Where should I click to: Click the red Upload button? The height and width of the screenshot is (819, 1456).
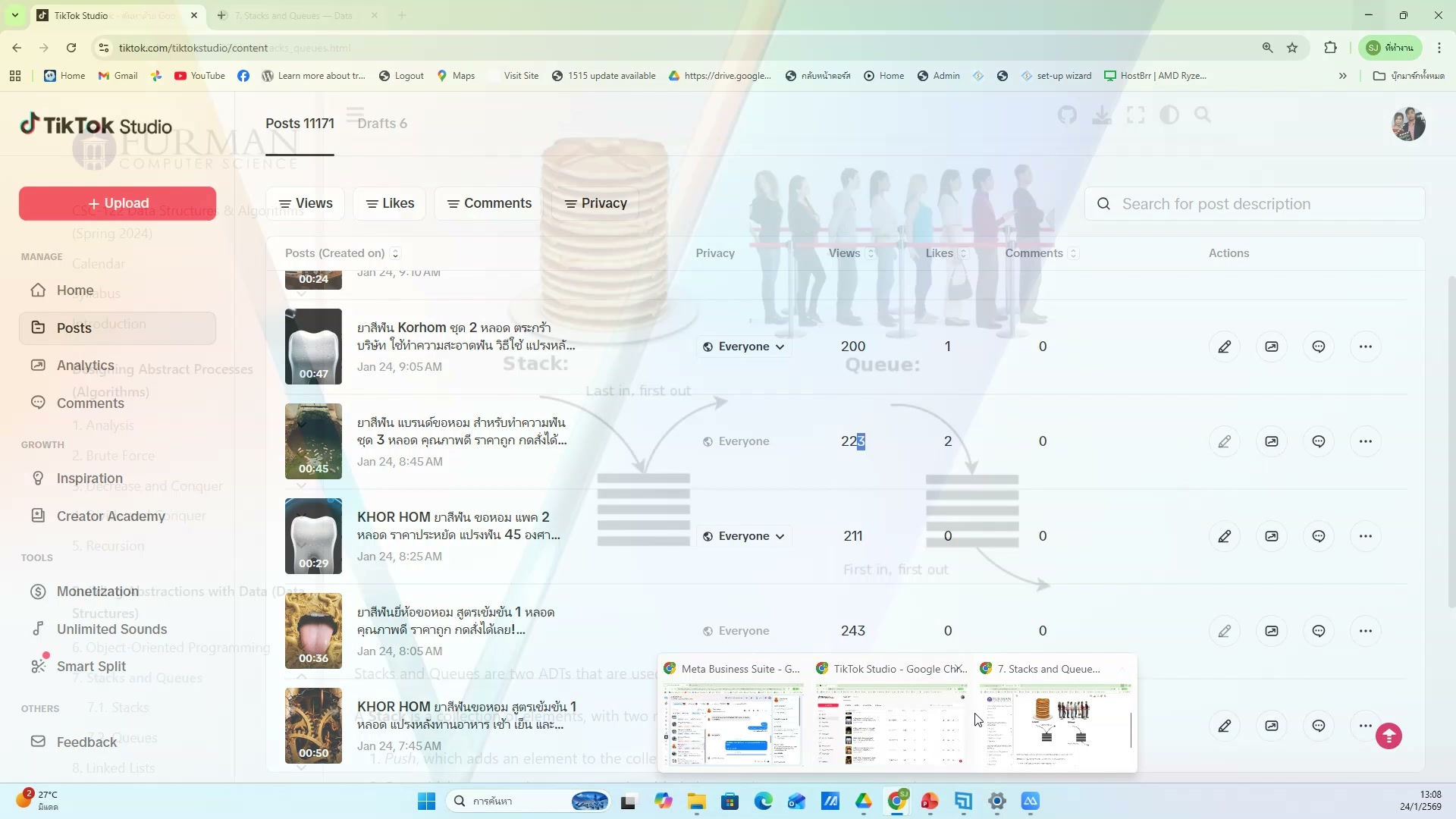pos(118,203)
